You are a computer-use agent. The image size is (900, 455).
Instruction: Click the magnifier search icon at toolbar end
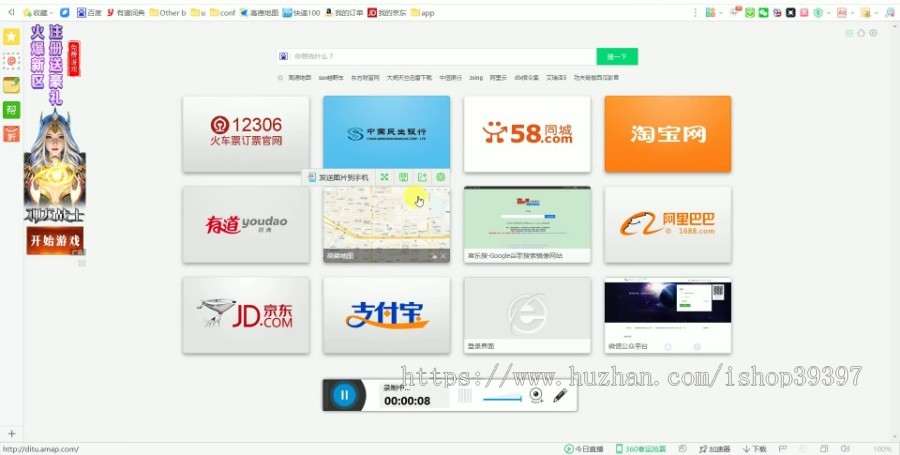click(890, 13)
